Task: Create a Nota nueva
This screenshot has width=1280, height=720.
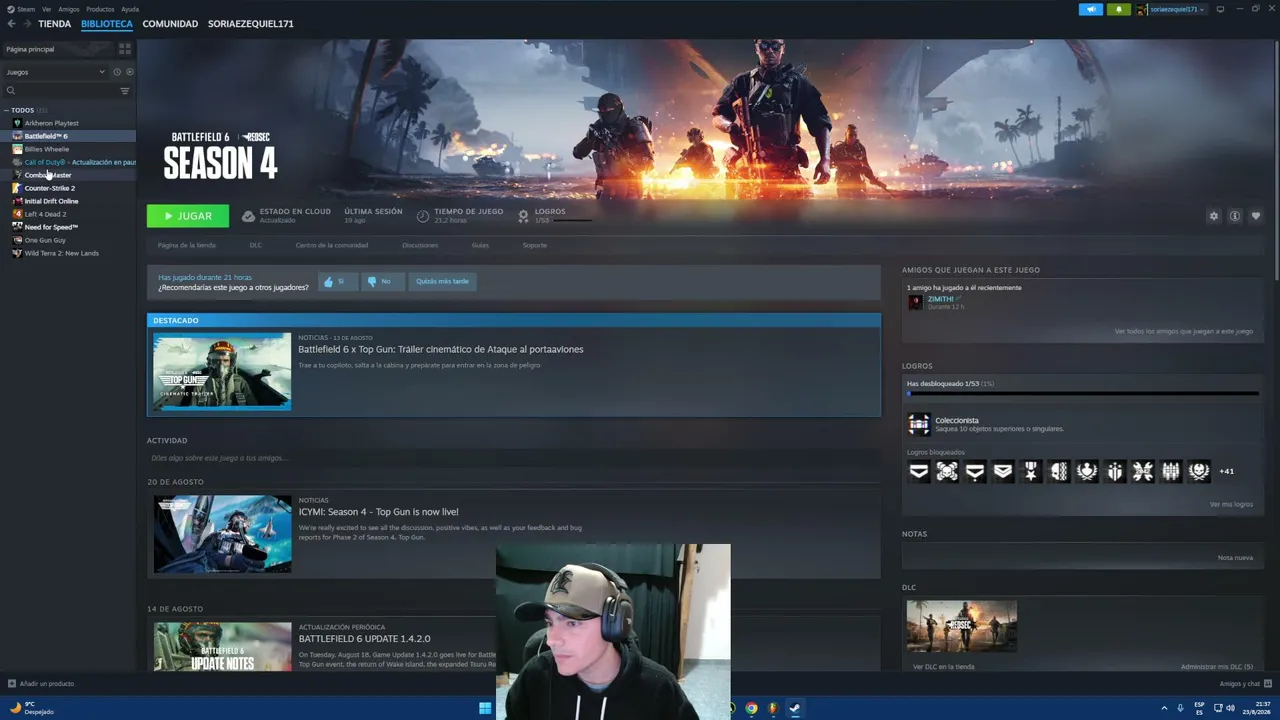Action: [1235, 558]
